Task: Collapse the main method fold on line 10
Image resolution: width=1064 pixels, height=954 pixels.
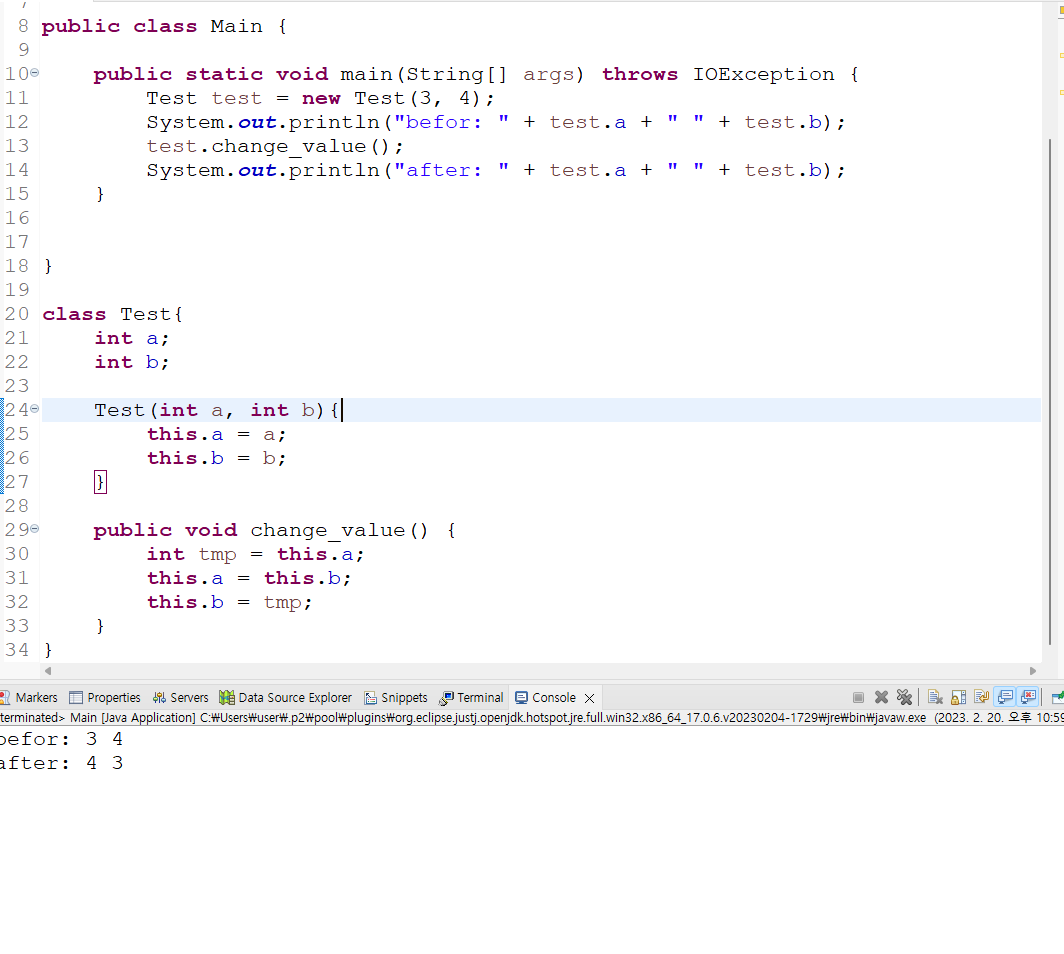Action: pyautogui.click(x=35, y=72)
